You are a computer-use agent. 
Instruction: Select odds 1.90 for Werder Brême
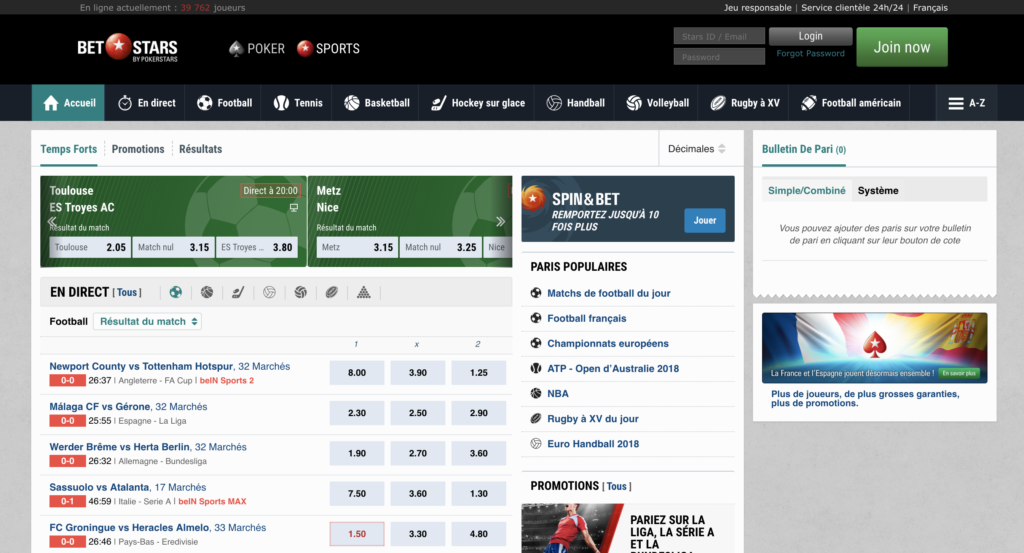point(357,454)
